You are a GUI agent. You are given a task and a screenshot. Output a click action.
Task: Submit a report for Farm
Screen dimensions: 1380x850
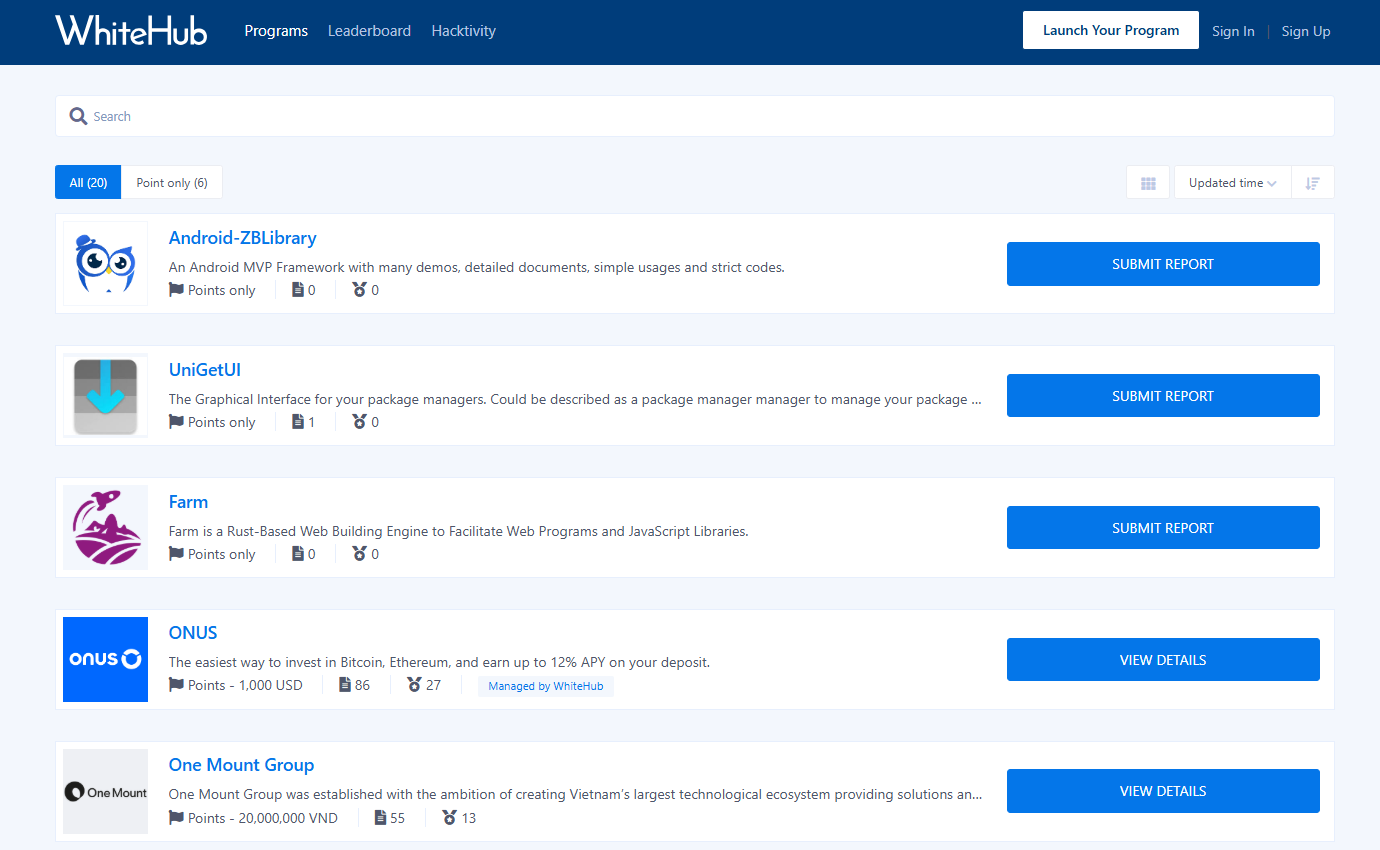(1163, 528)
